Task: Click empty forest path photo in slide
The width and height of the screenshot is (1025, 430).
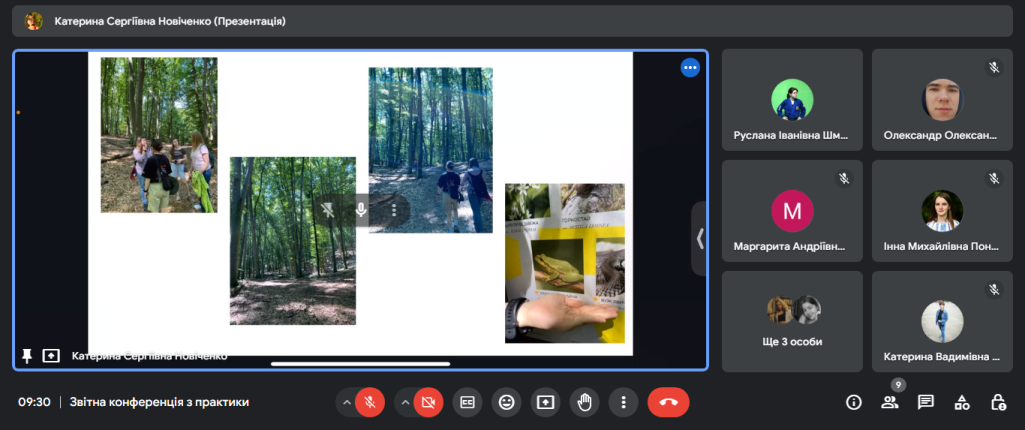Action: pyautogui.click(x=293, y=240)
